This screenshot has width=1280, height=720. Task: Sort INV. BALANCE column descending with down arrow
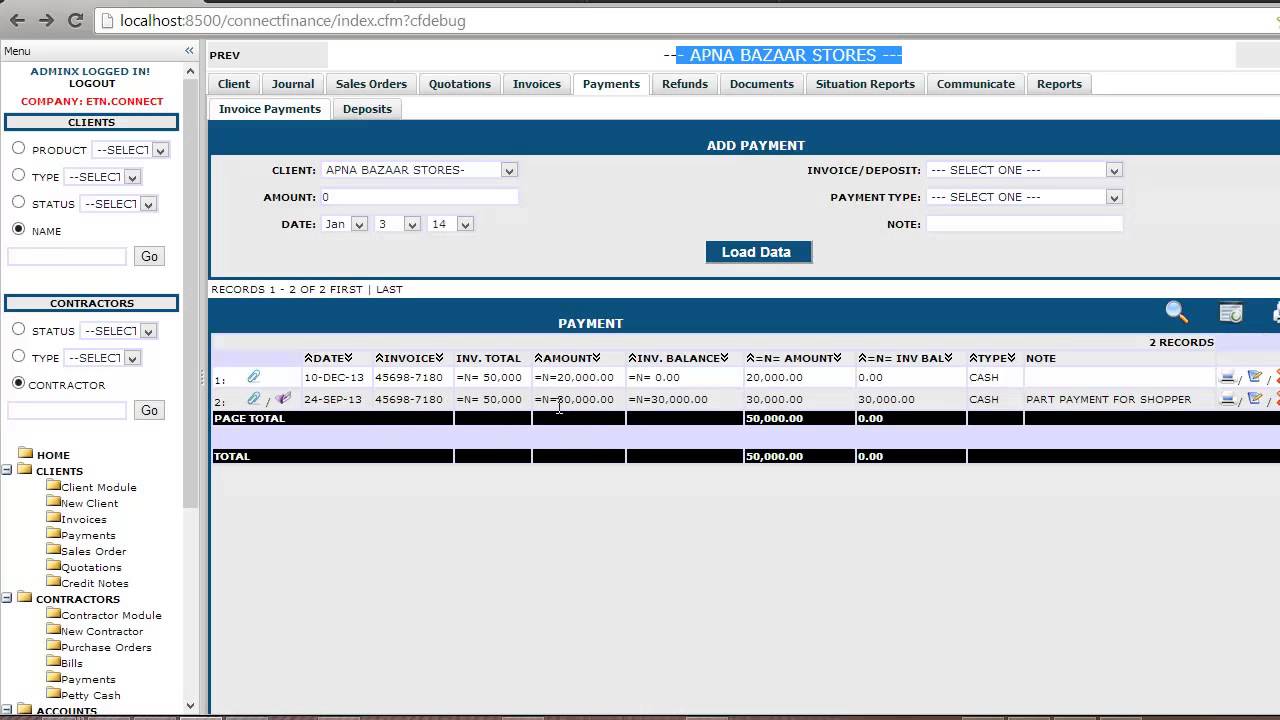click(x=724, y=358)
